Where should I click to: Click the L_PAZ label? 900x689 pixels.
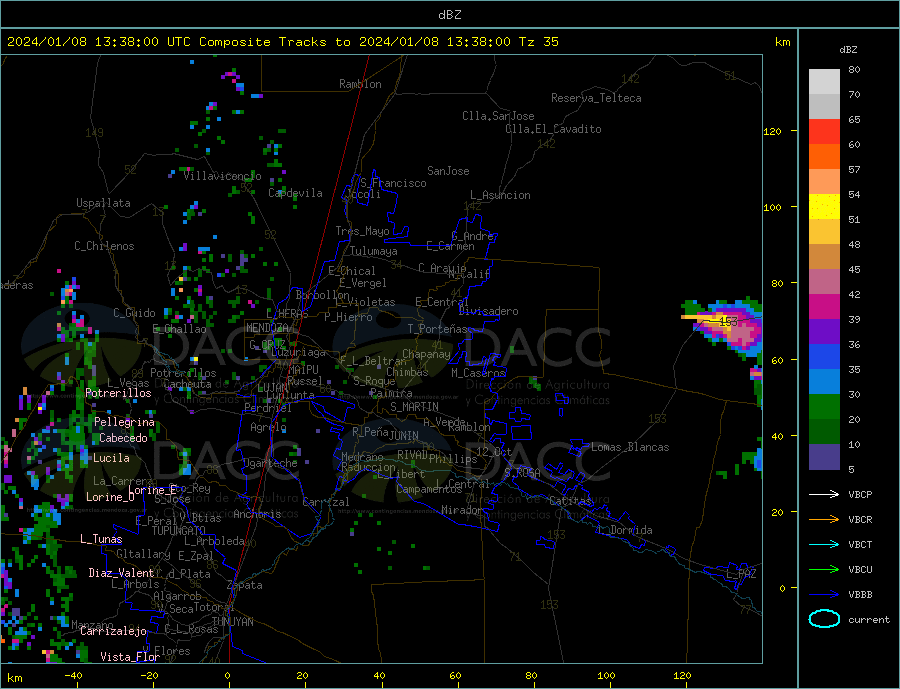tap(742, 574)
